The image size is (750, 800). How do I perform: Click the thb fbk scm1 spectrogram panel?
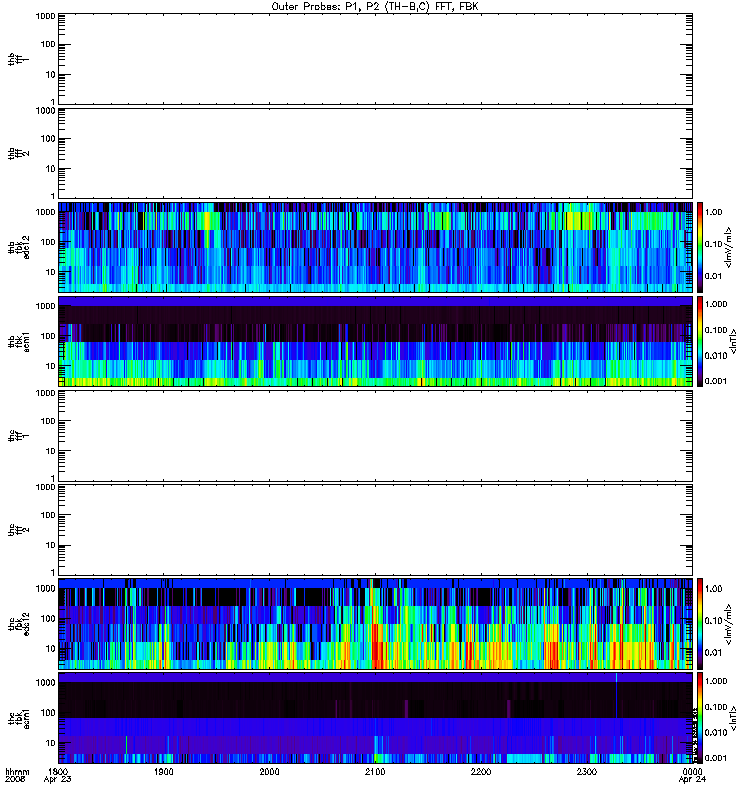tap(376, 341)
